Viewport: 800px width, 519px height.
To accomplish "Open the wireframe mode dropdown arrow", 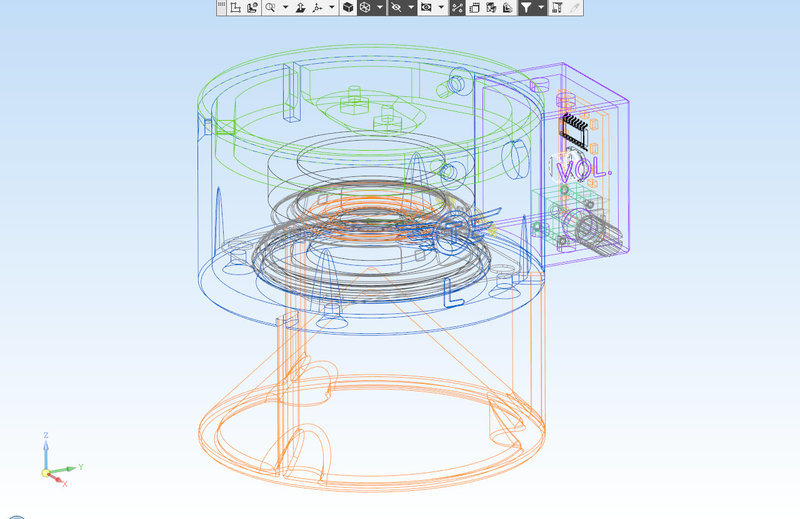I will click(x=380, y=8).
